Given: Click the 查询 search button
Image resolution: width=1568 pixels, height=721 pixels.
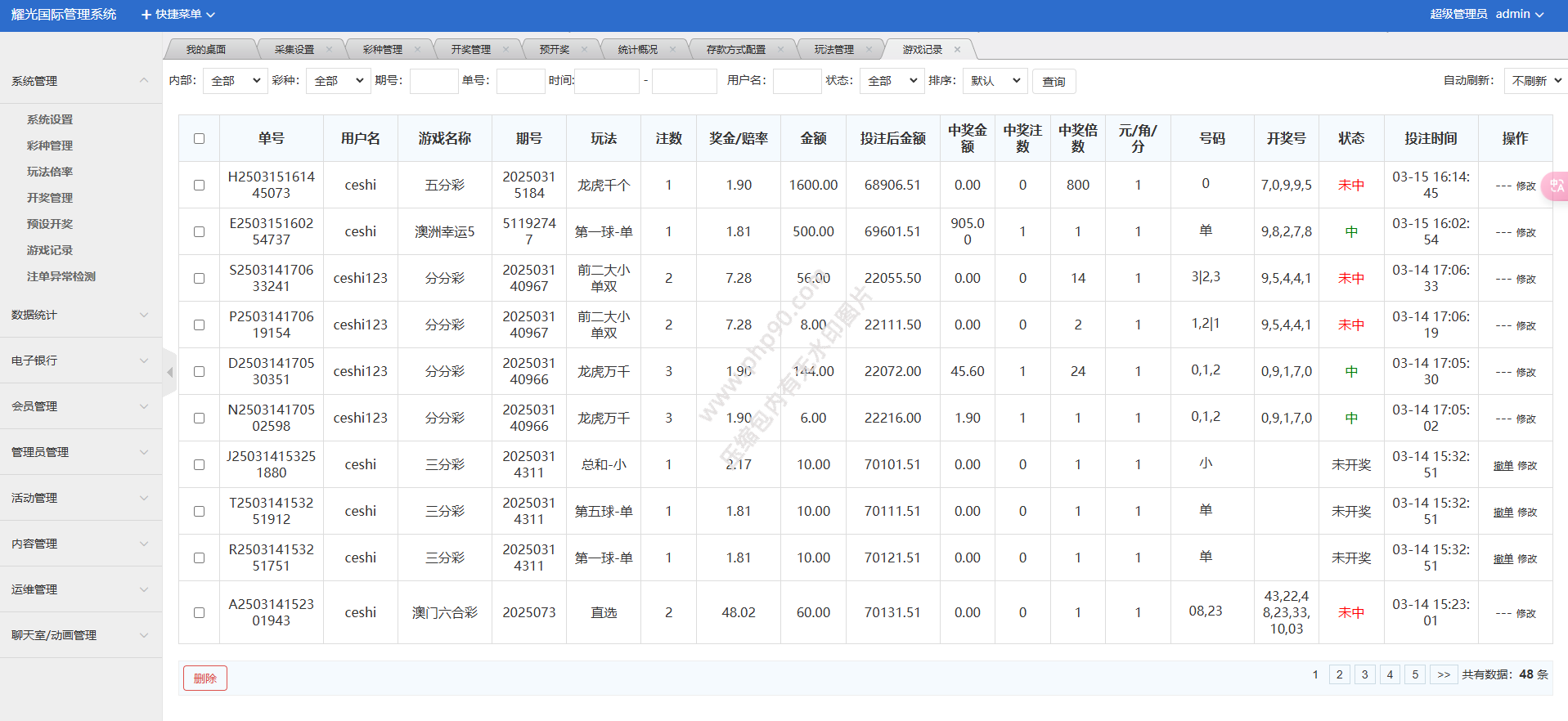Looking at the screenshot, I should click(x=1054, y=82).
